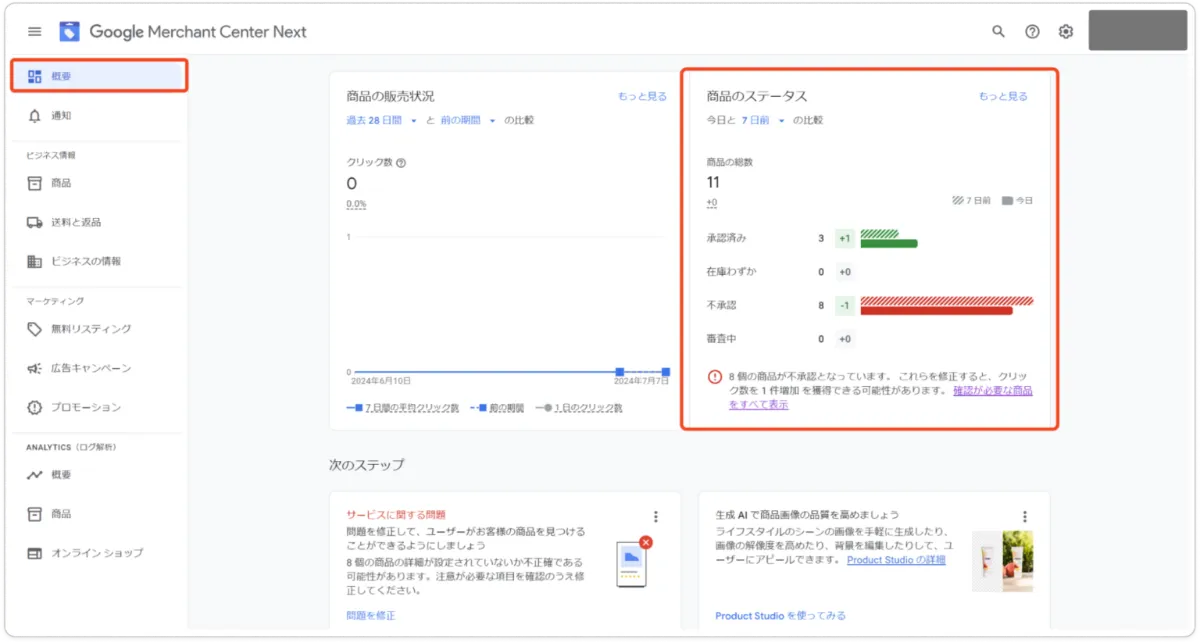Click the サービスに関する問題 heading
Image resolution: width=1200 pixels, height=642 pixels.
(x=396, y=513)
